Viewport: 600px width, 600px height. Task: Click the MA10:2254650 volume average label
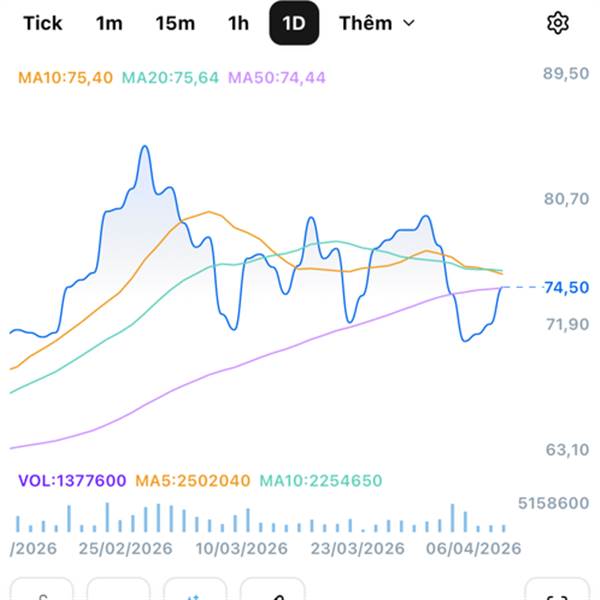321,481
